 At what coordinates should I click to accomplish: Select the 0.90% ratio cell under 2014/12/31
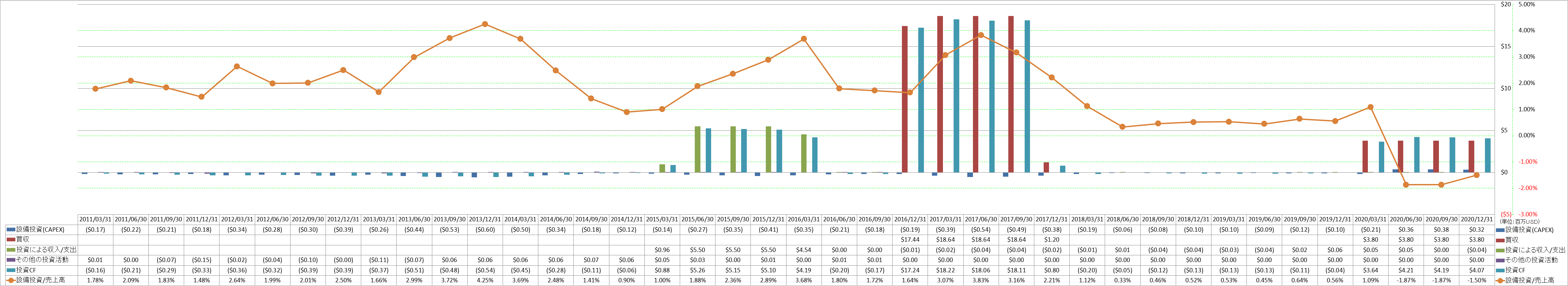[626, 281]
